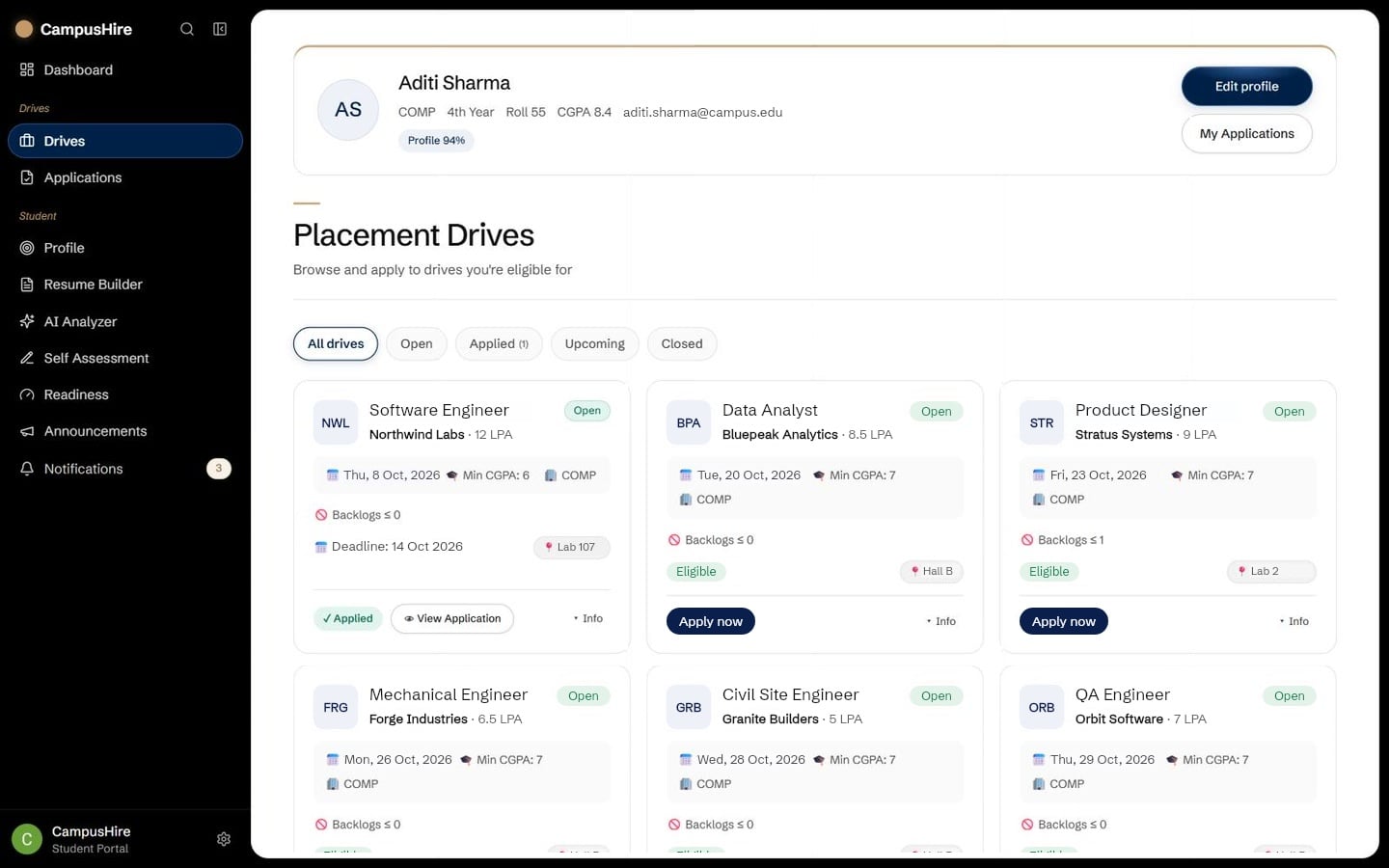
Task: Apply now to Data Analyst drive
Action: coord(711,621)
